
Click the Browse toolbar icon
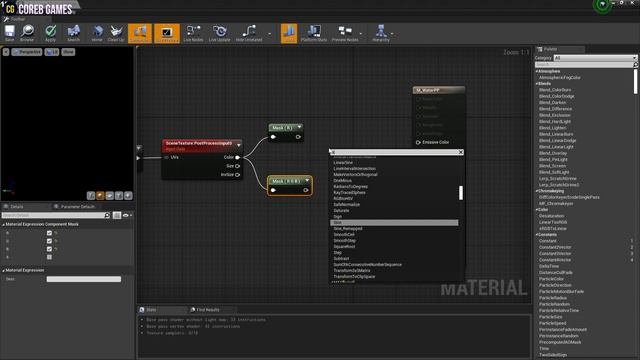tap(27, 33)
